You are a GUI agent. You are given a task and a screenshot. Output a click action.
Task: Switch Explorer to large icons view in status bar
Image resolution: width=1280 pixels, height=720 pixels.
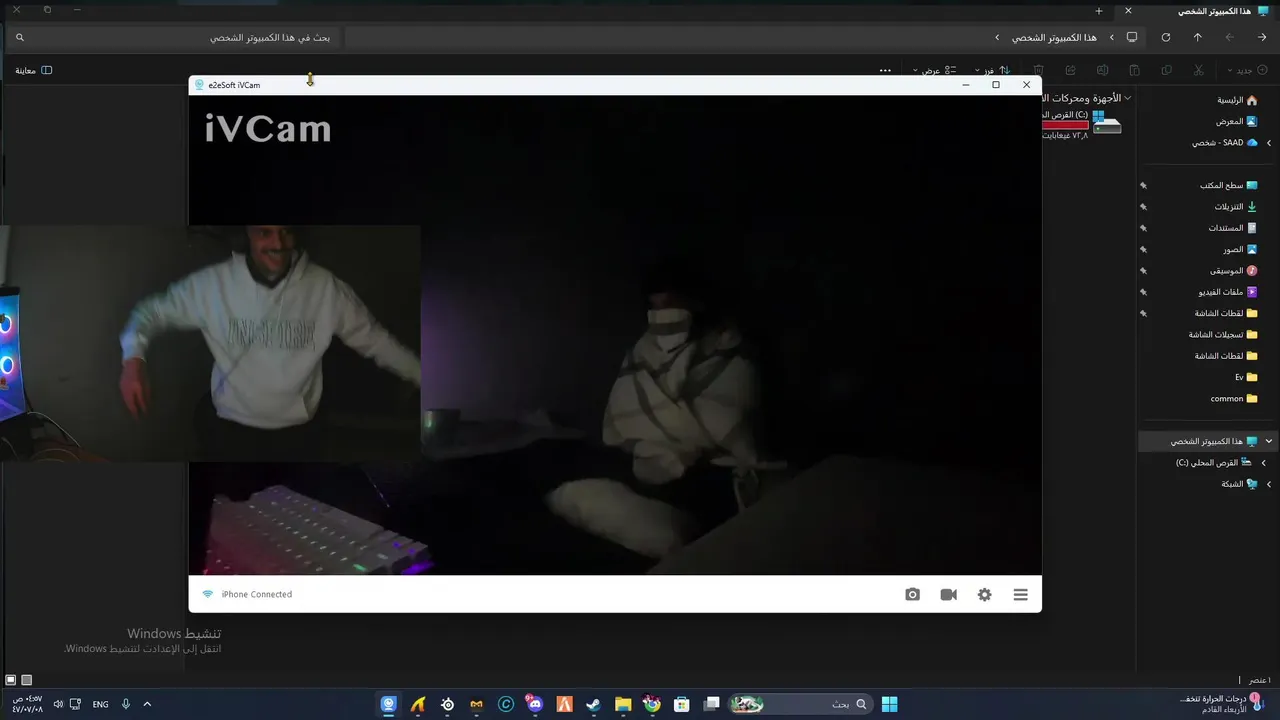click(11, 680)
